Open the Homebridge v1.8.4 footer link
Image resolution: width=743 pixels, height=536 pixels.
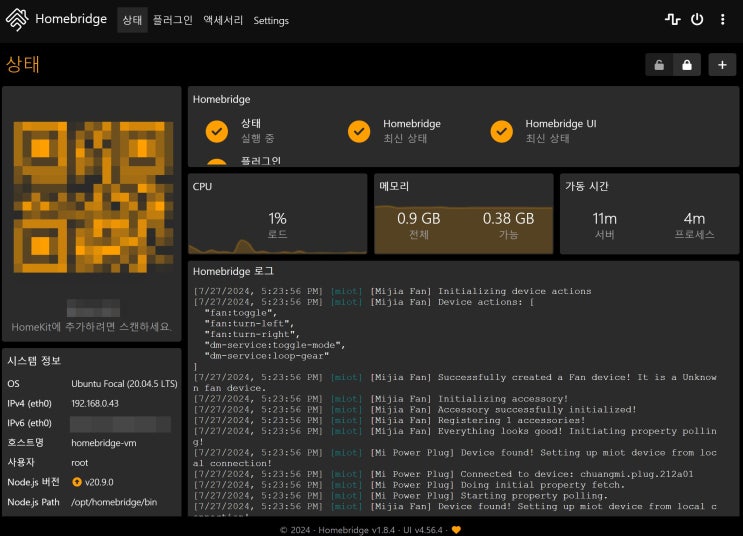tap(356, 530)
